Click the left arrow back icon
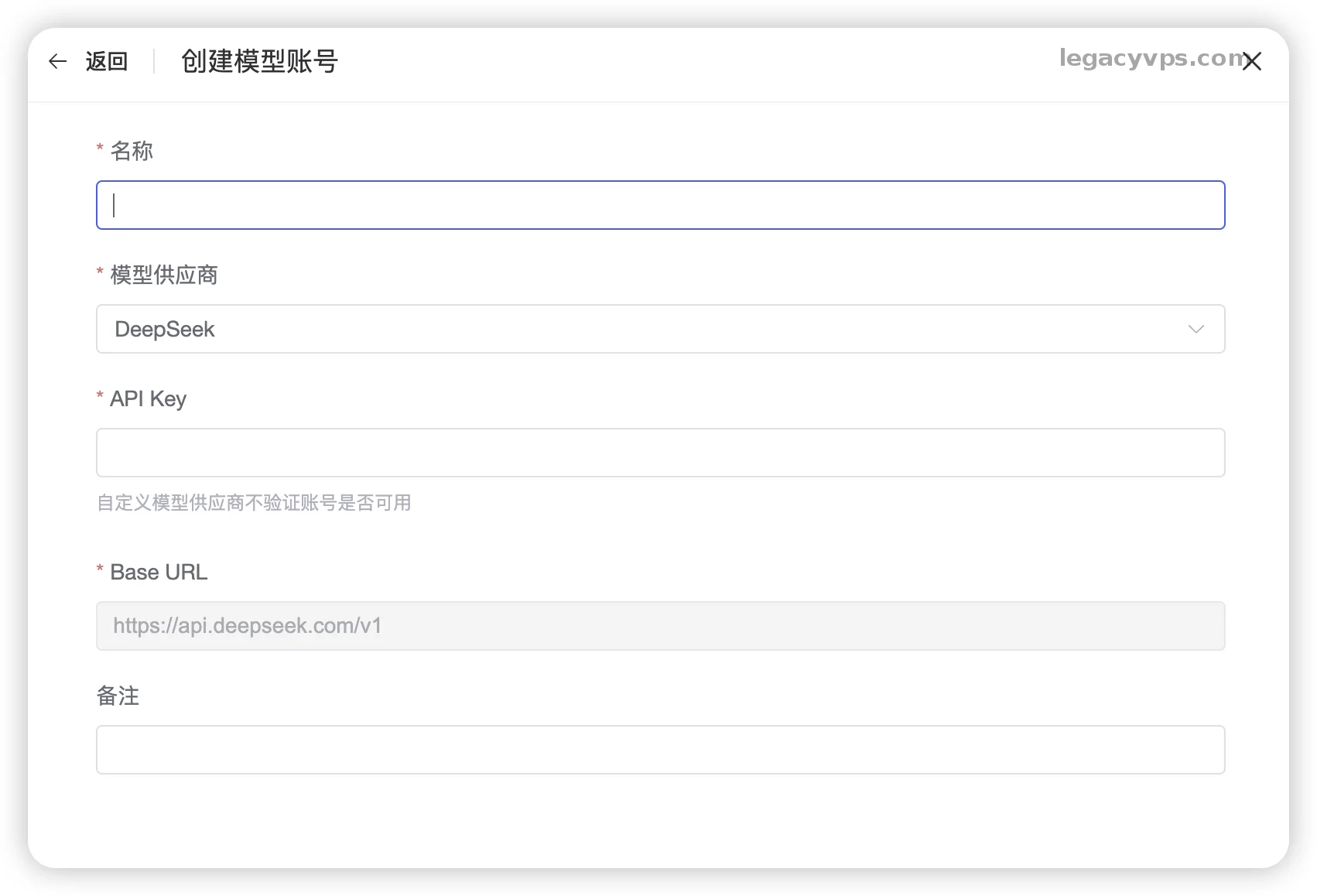Screen dimensions: 1317x896 [x=58, y=61]
